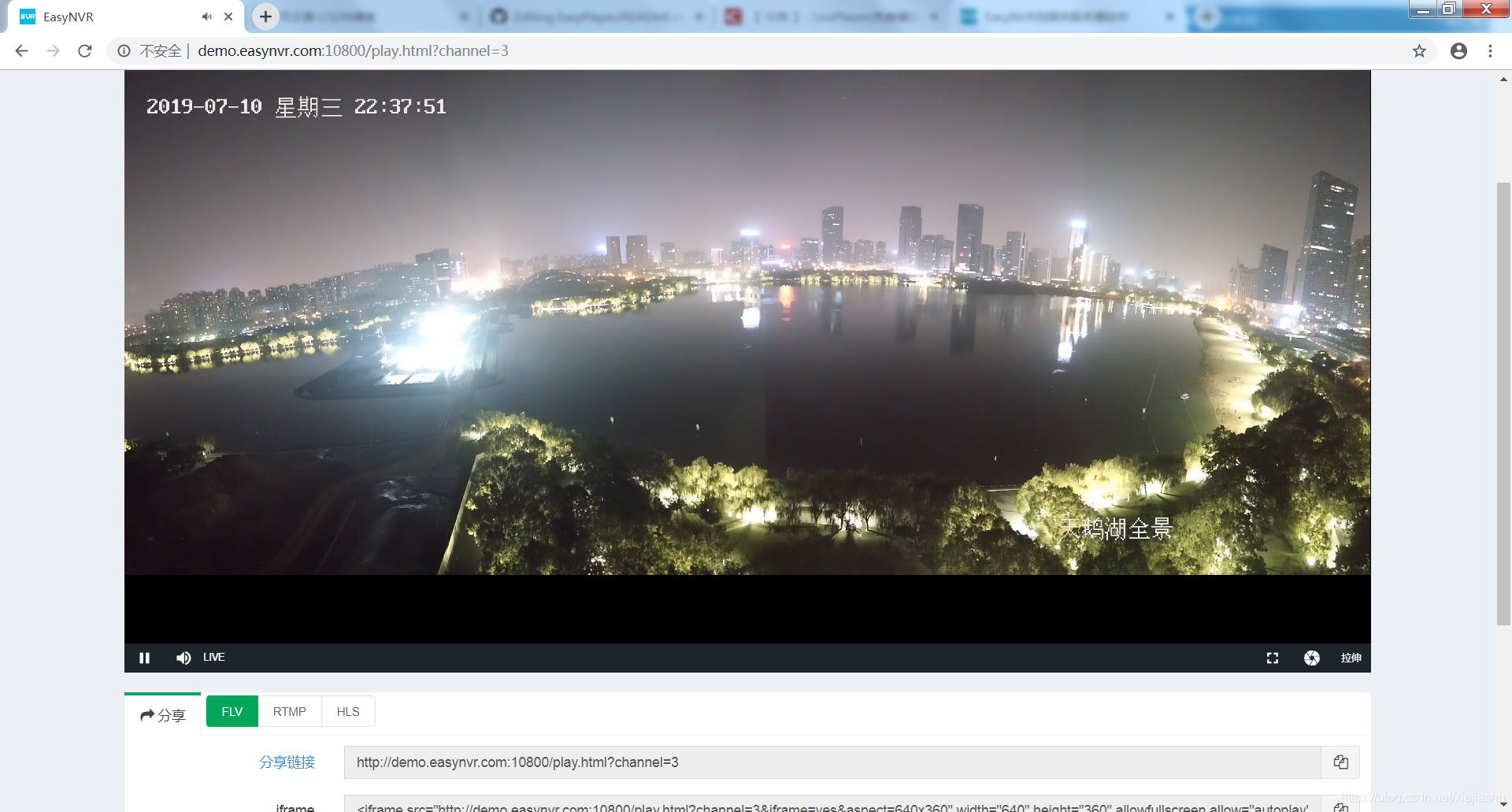This screenshot has width=1512, height=812.
Task: Open the Chrome profile menu
Action: pyautogui.click(x=1458, y=51)
